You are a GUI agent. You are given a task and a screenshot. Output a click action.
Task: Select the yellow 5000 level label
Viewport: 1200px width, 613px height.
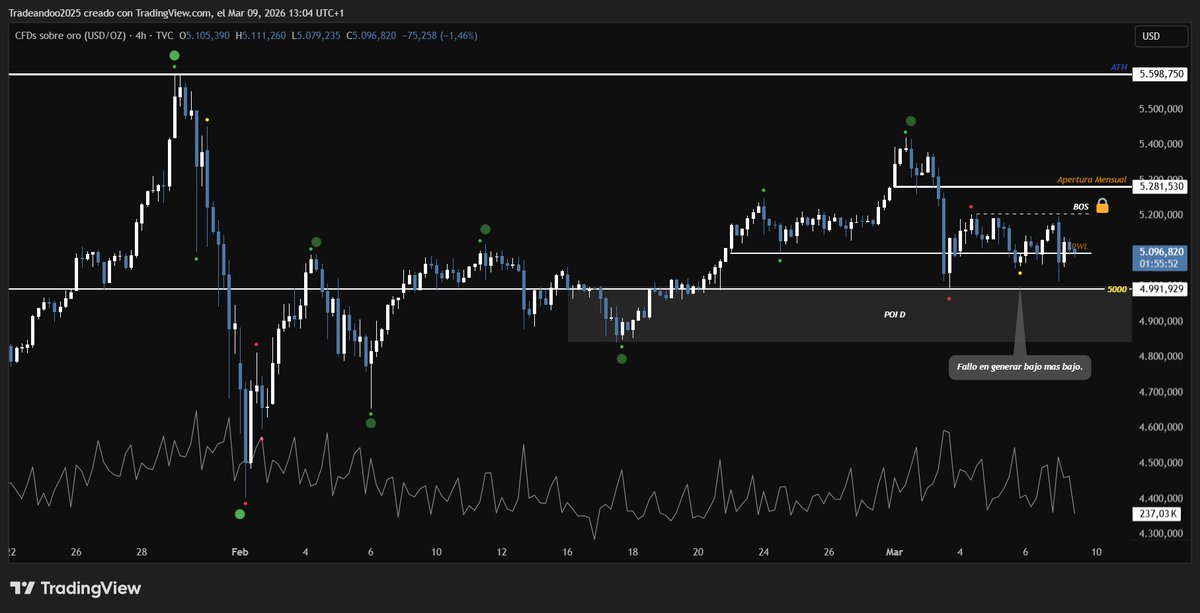click(1117, 290)
